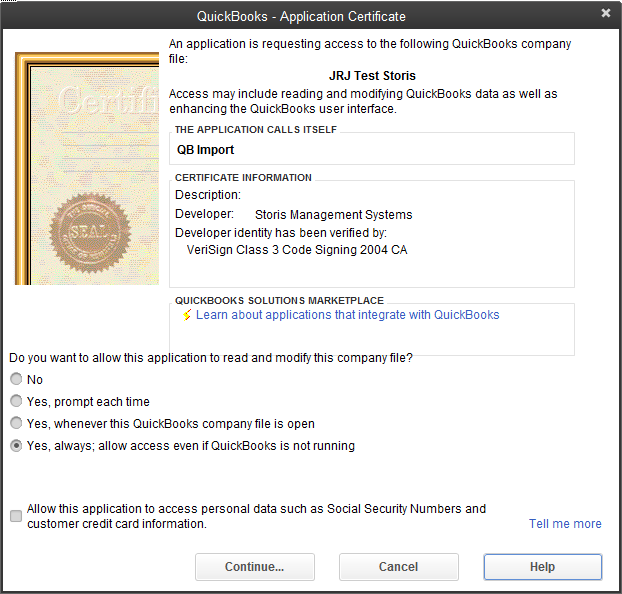
Task: Select 'Yes, whenever this QuickBooks company file is open'
Action: click(16, 424)
